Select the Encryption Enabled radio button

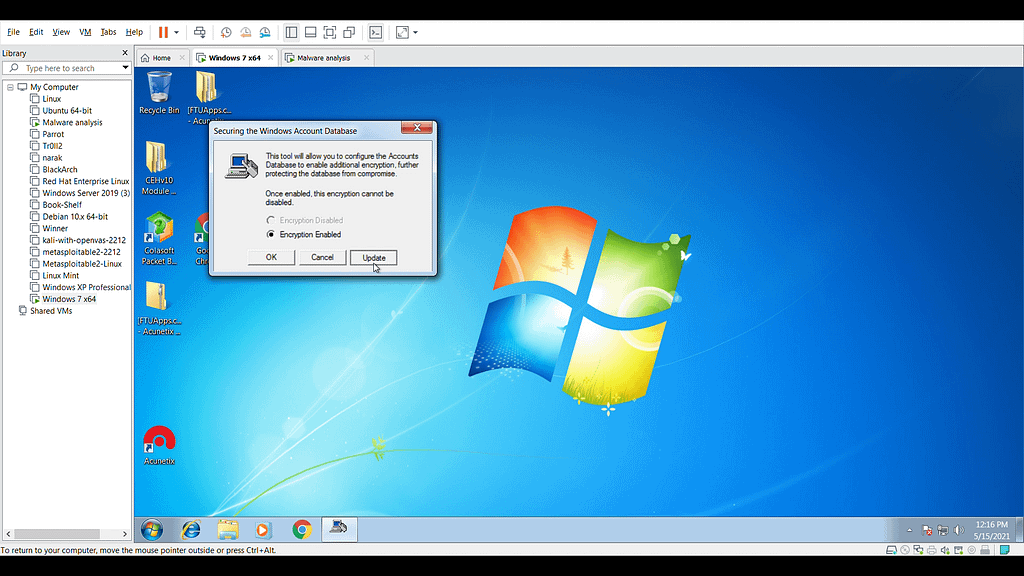[271, 234]
